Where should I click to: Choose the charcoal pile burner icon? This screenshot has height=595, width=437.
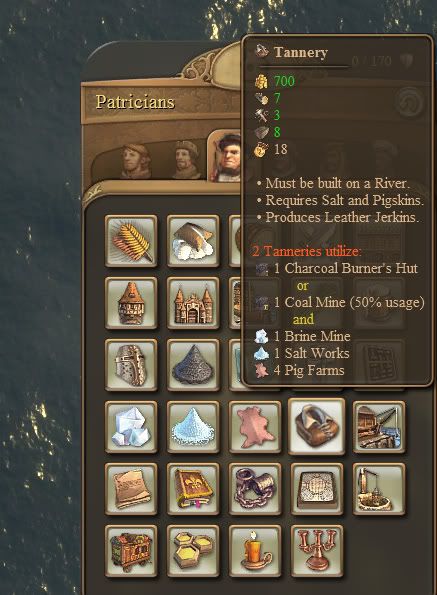point(193,365)
